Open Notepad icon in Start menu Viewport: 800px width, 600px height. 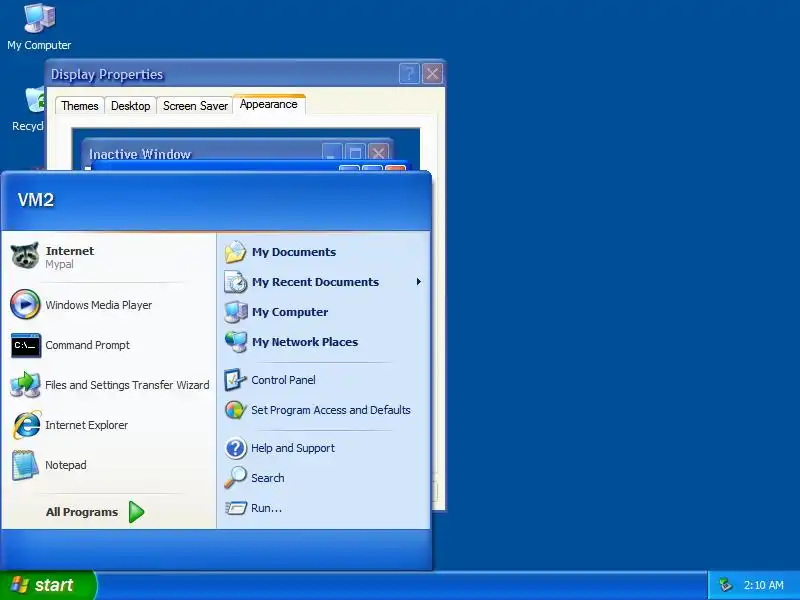point(26,465)
